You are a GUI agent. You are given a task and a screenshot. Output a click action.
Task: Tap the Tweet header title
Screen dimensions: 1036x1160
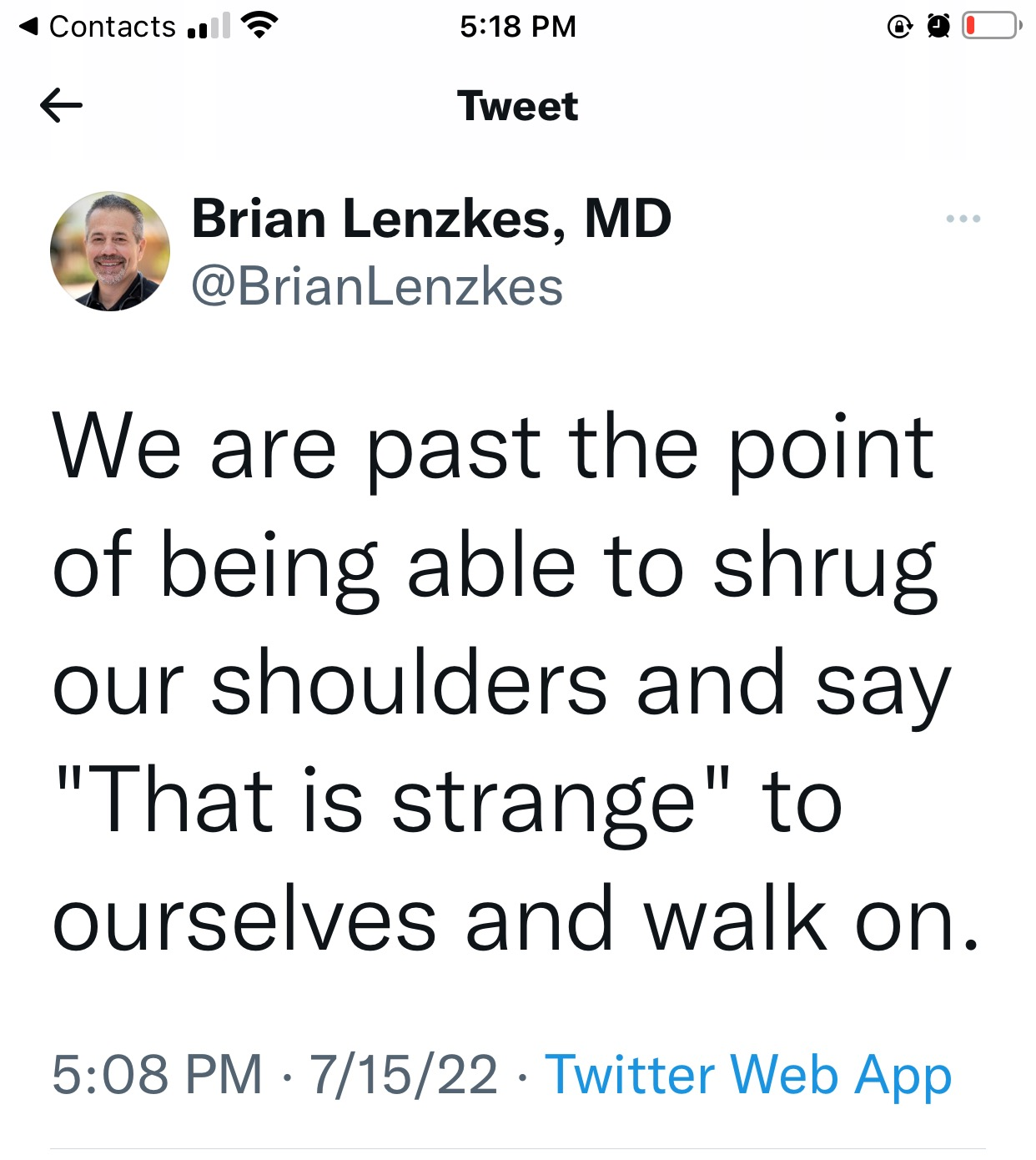click(517, 106)
